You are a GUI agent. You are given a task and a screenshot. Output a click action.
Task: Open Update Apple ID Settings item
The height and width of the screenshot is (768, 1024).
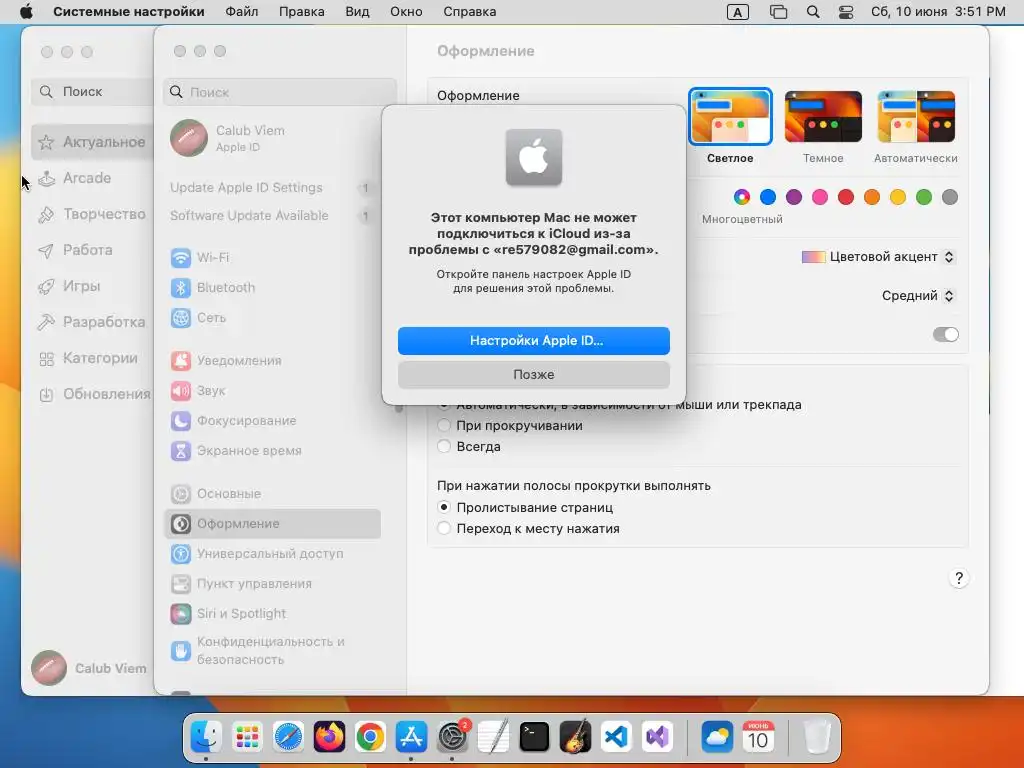[272, 188]
